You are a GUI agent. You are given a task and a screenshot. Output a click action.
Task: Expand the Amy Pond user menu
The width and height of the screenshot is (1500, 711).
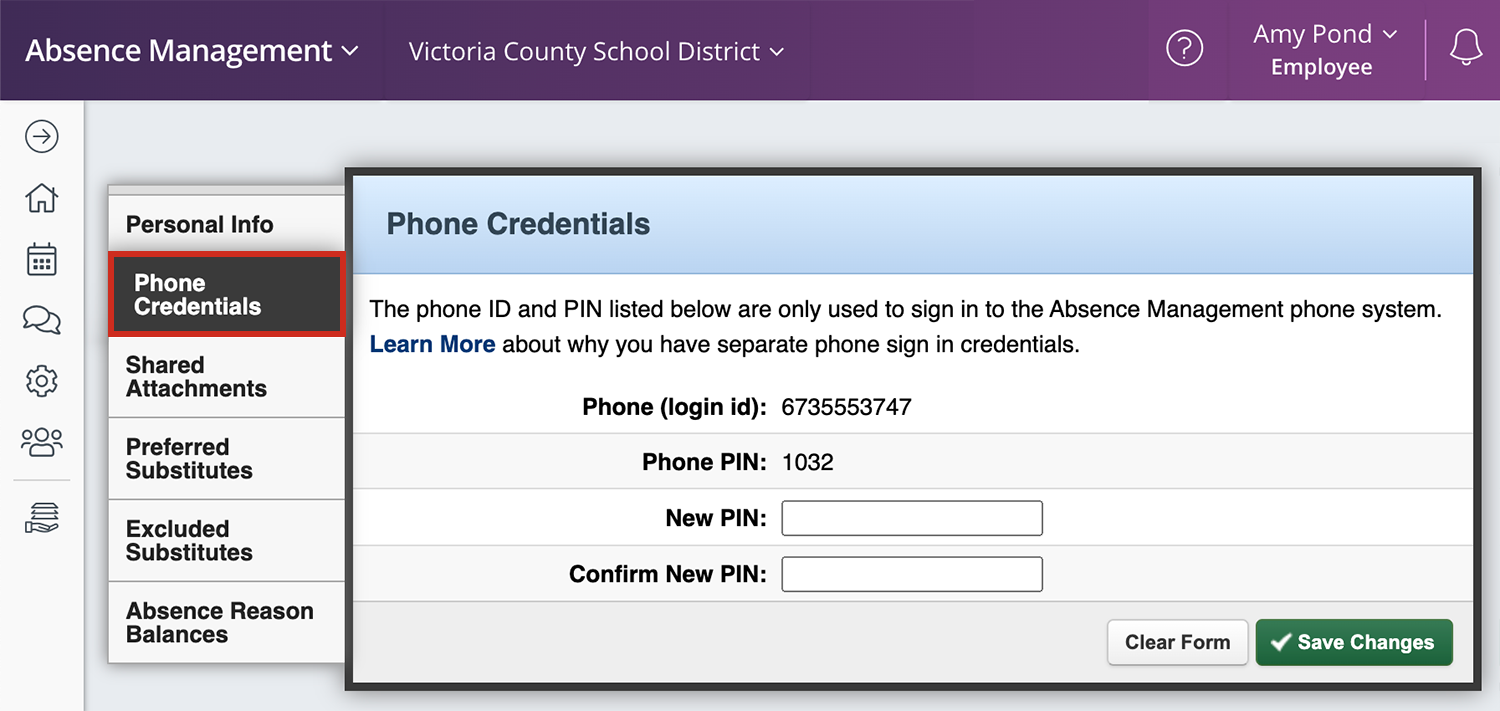(1324, 50)
